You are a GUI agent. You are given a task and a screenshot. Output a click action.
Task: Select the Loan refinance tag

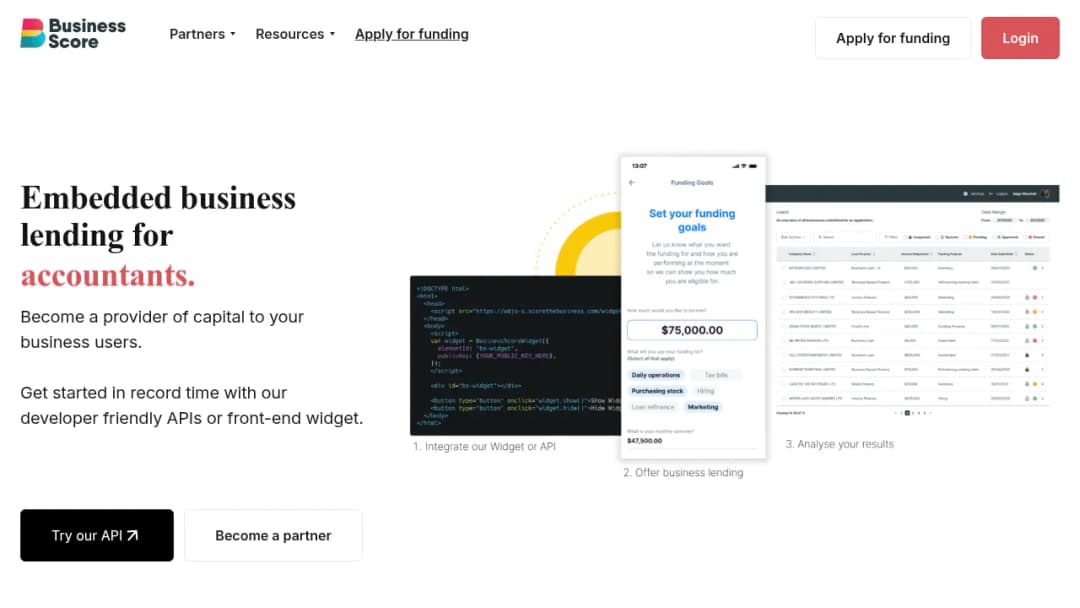[x=653, y=407]
